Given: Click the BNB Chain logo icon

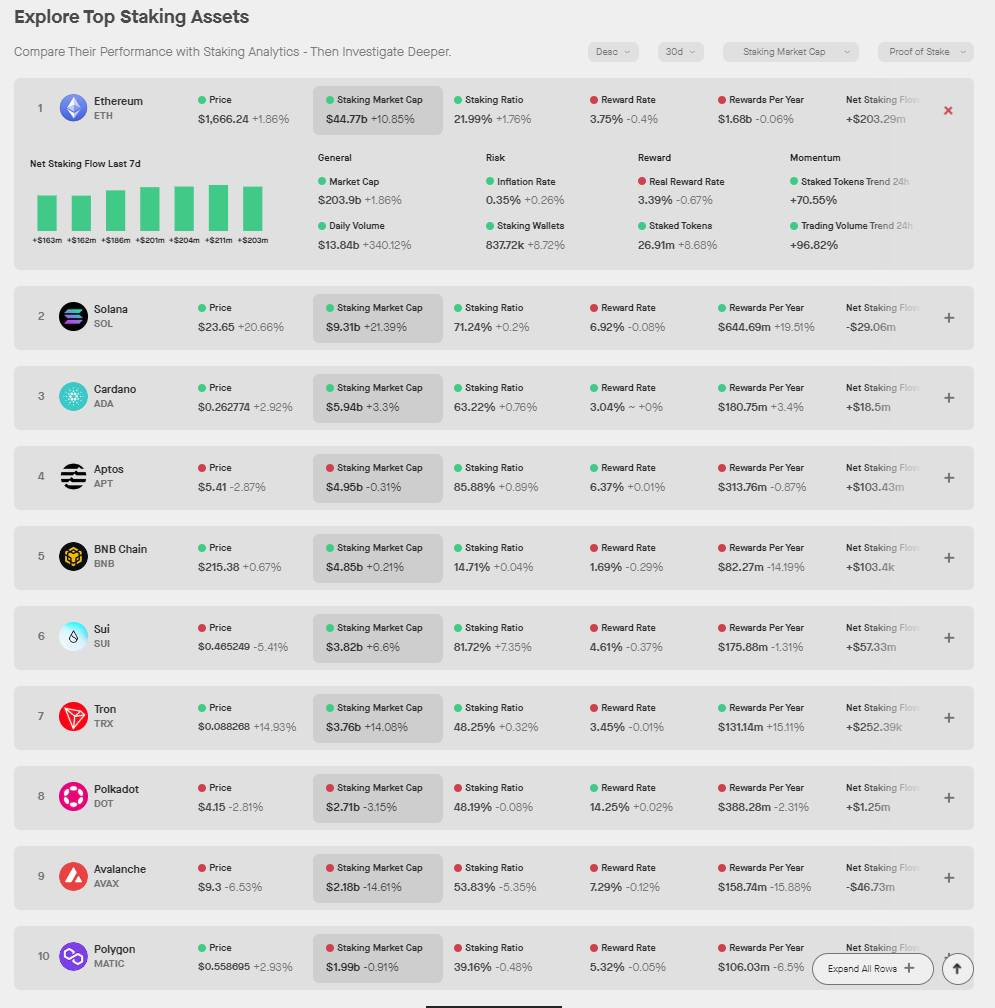Looking at the screenshot, I should [73, 556].
